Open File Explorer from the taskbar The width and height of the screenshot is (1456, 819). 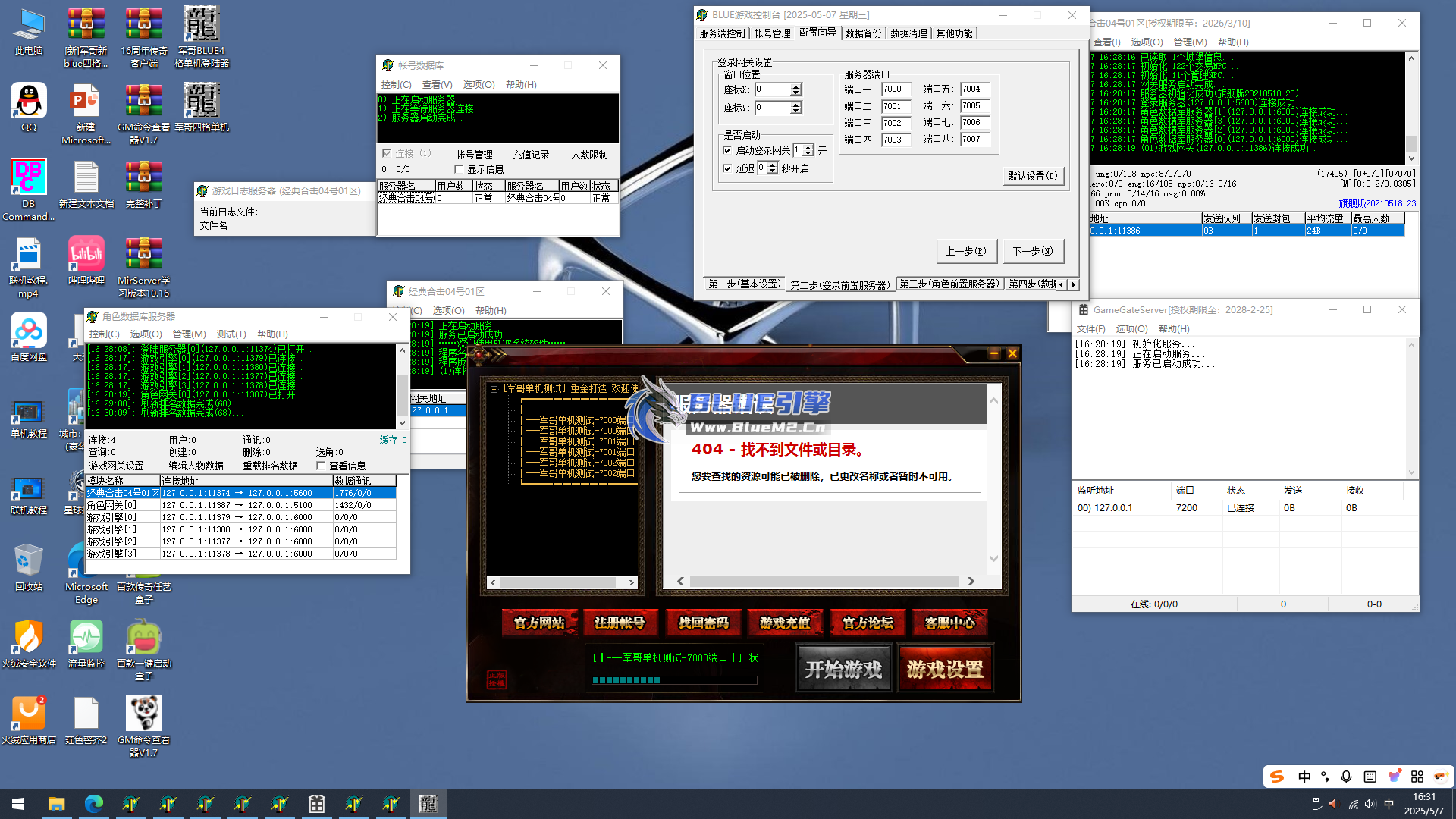56,804
